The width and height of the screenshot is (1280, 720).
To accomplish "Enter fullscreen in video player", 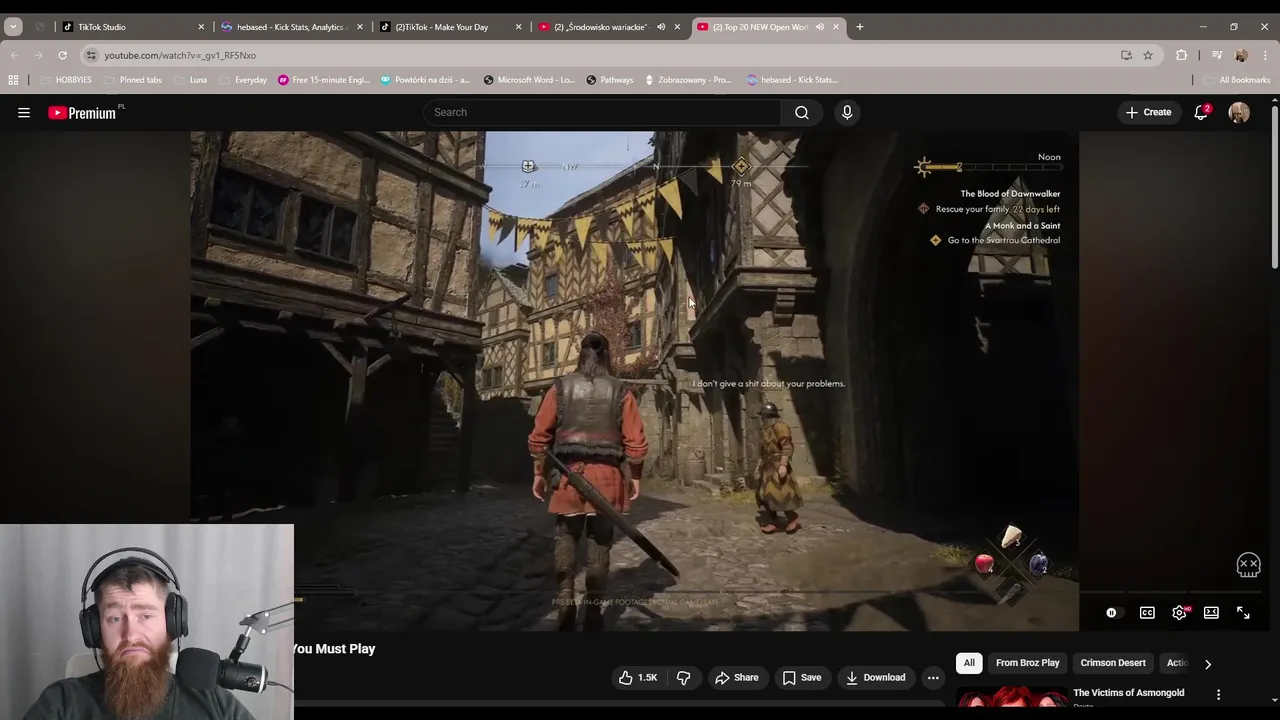I will pyautogui.click(x=1243, y=612).
